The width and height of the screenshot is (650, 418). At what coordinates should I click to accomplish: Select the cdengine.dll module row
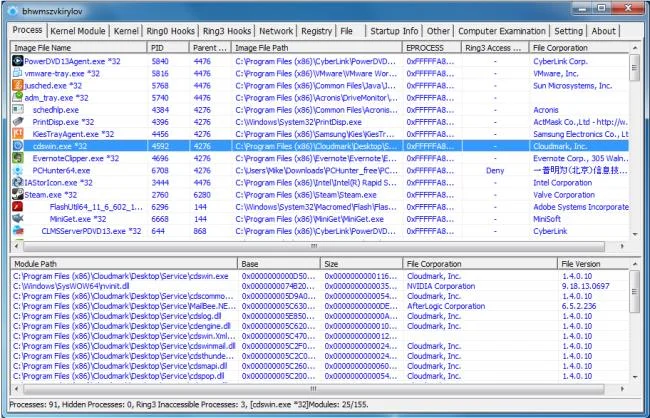click(320, 326)
